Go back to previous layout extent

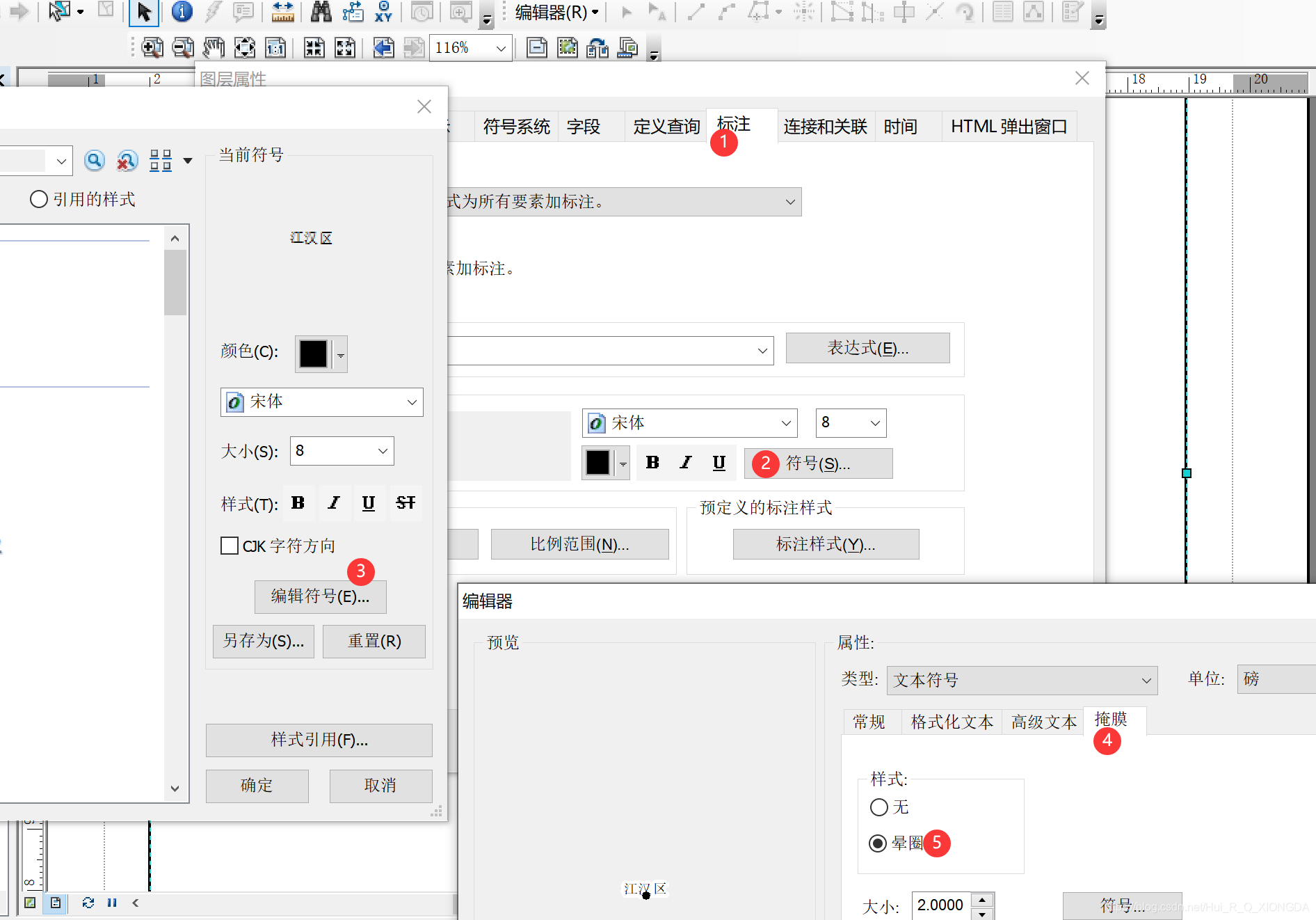[x=383, y=48]
